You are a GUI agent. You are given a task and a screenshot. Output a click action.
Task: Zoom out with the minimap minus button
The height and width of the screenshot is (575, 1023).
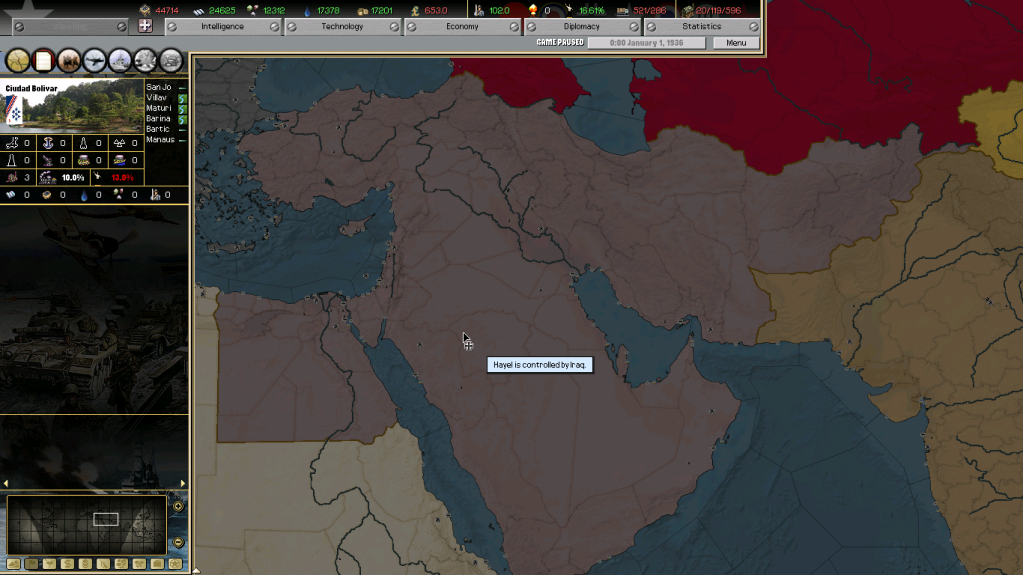(x=178, y=542)
